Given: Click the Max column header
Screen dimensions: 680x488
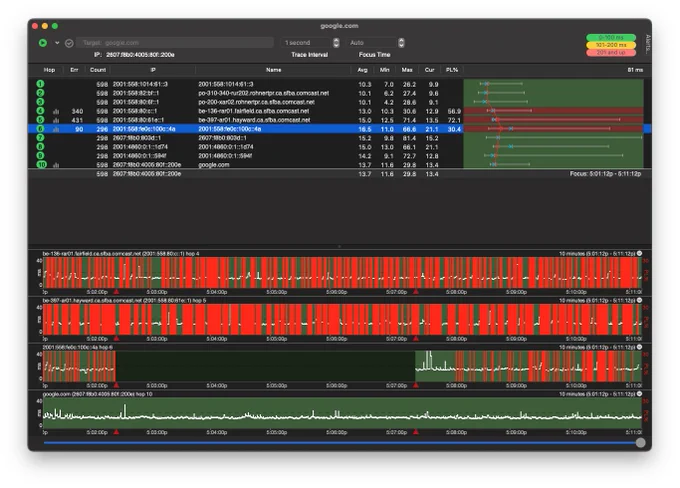Looking at the screenshot, I should [x=407, y=70].
